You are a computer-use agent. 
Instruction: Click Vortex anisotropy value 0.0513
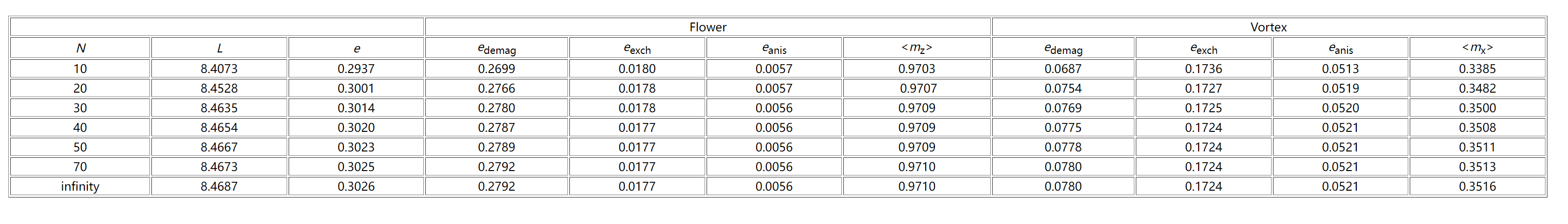coord(1340,69)
